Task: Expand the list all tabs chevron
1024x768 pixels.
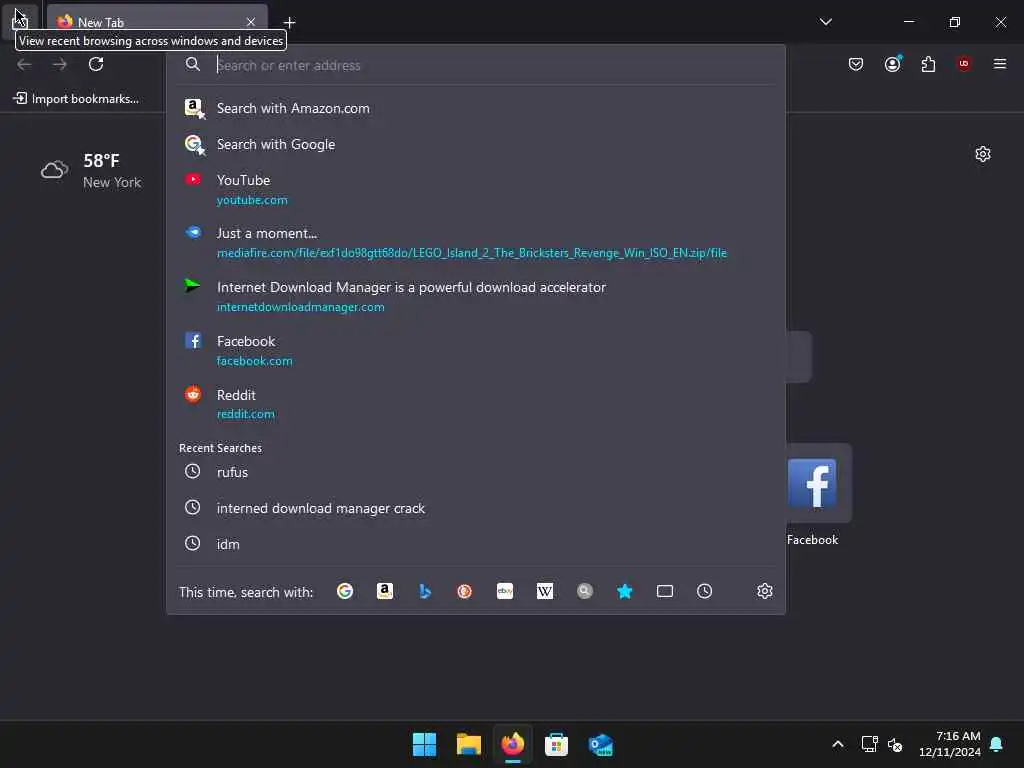Action: [x=825, y=22]
